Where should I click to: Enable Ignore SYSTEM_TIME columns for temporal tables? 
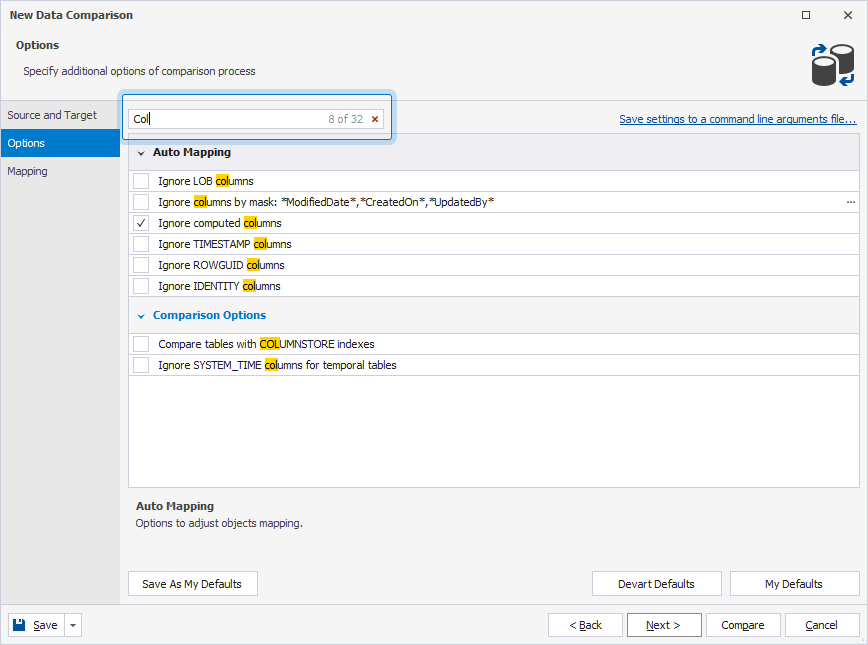pyautogui.click(x=141, y=365)
